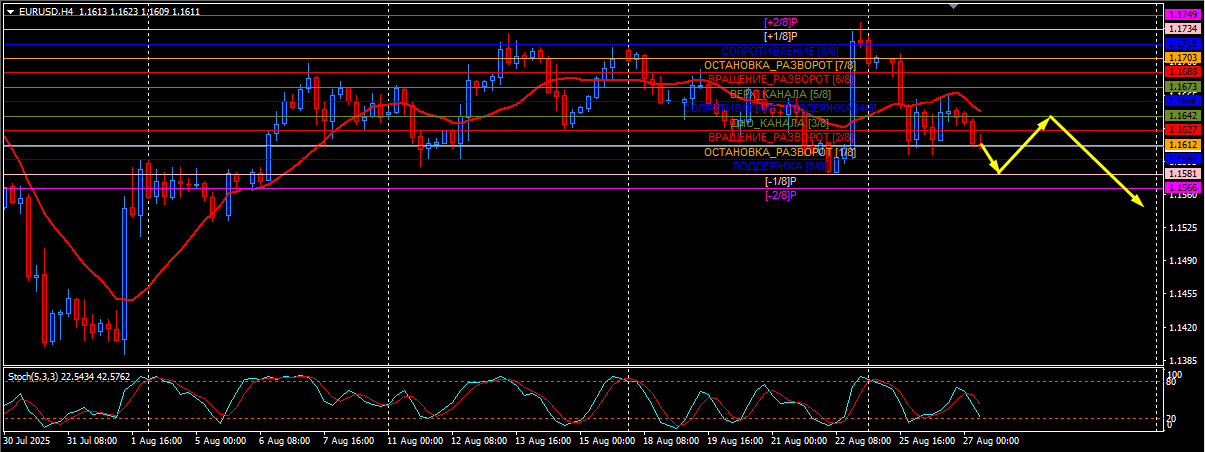Image resolution: width=1205 pixels, height=452 pixels.
Task: Click the red 1.1627 price tag
Action: click(x=1183, y=130)
